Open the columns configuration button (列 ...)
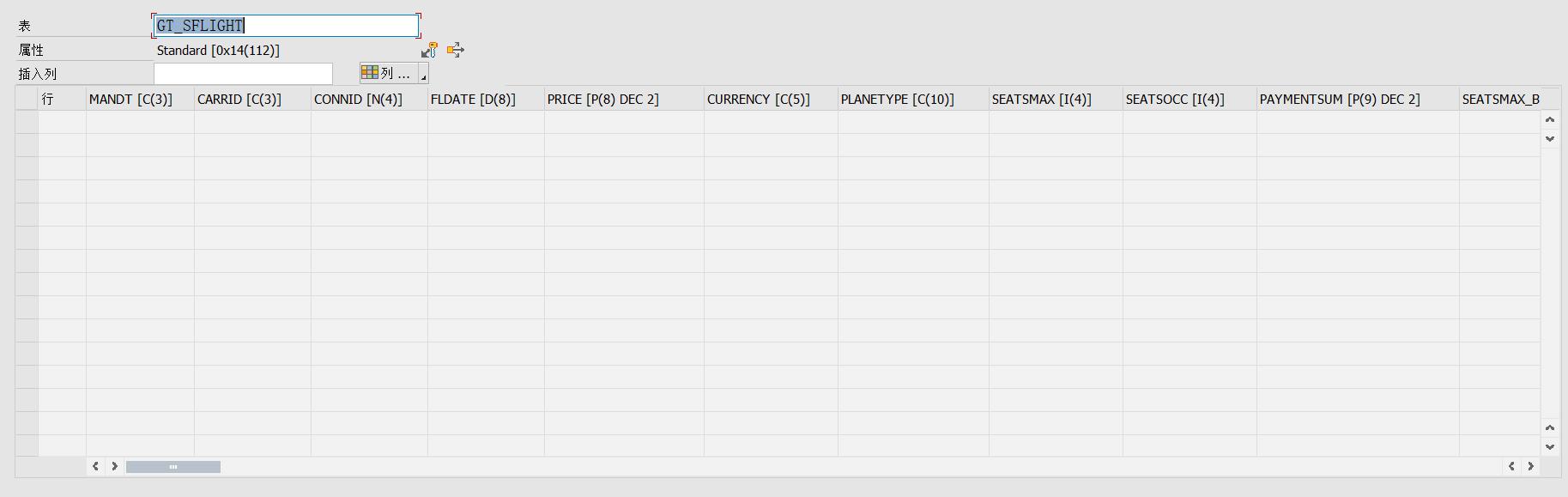This screenshot has width=1568, height=497. [x=389, y=73]
